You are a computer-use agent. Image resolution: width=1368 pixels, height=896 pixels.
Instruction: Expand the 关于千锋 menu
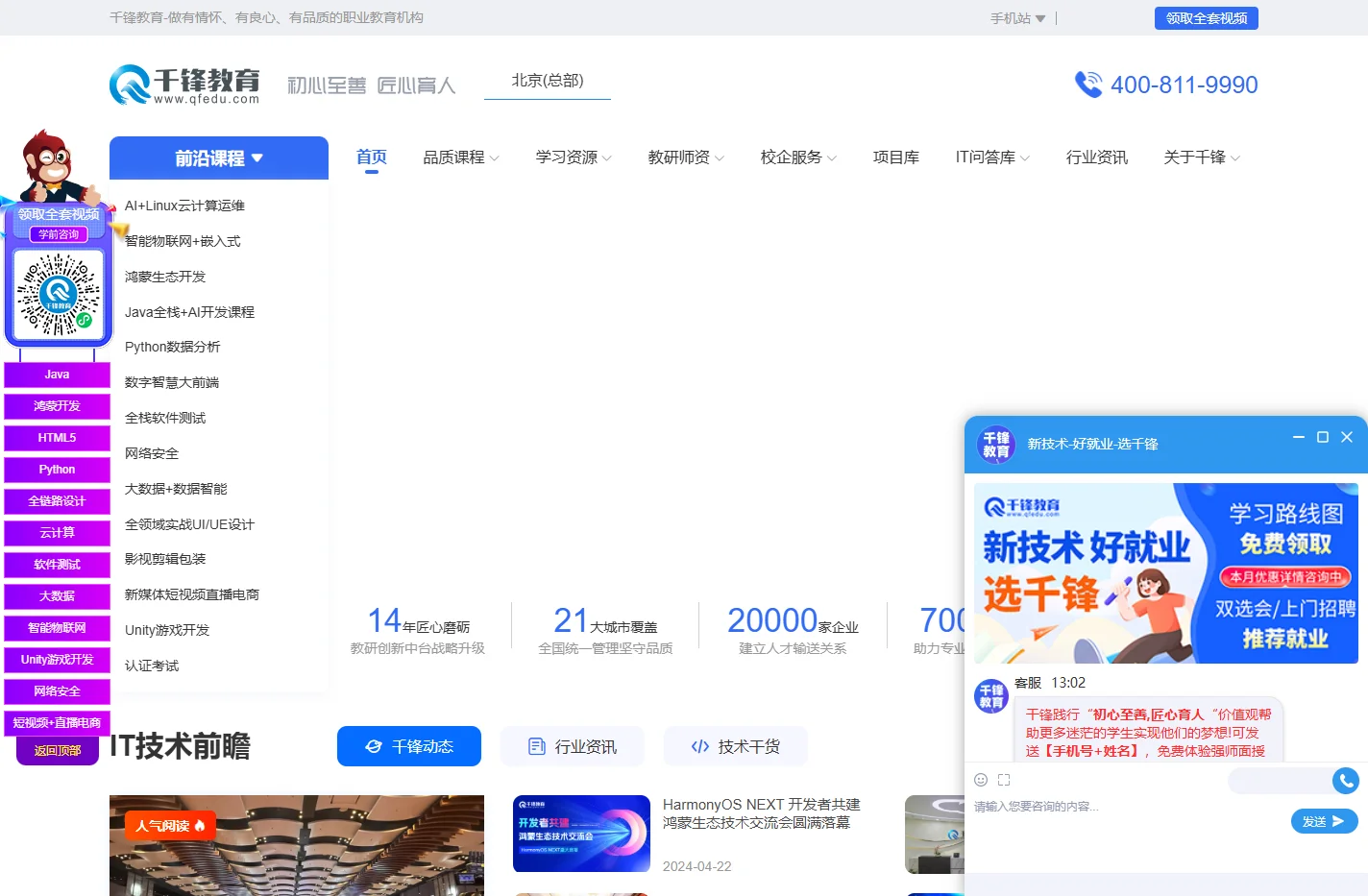(1202, 157)
